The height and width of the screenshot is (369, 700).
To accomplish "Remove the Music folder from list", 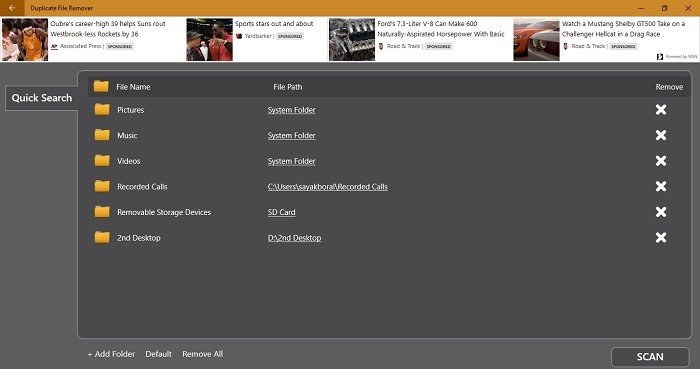I will click(661, 135).
